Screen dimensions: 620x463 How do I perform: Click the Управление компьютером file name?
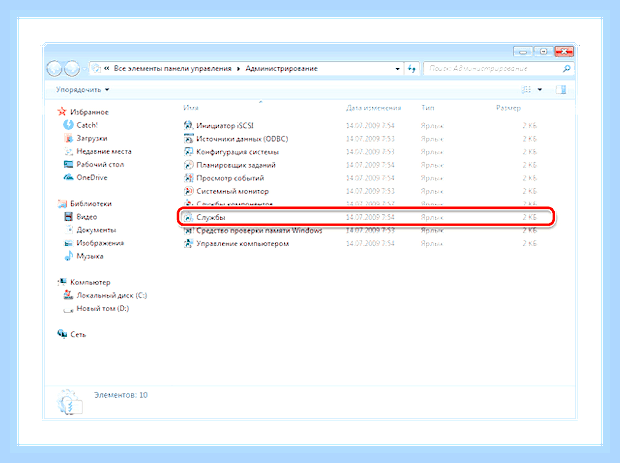[242, 244]
